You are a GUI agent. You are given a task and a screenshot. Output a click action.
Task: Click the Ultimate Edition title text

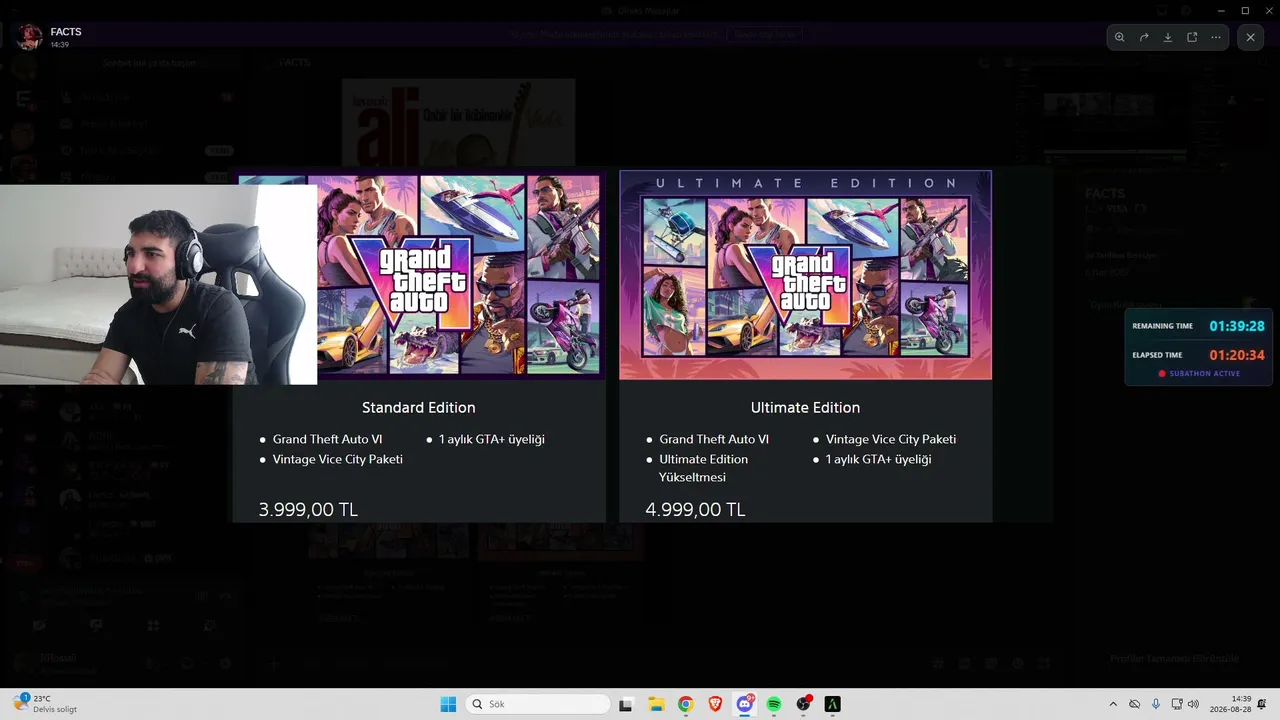(x=806, y=408)
